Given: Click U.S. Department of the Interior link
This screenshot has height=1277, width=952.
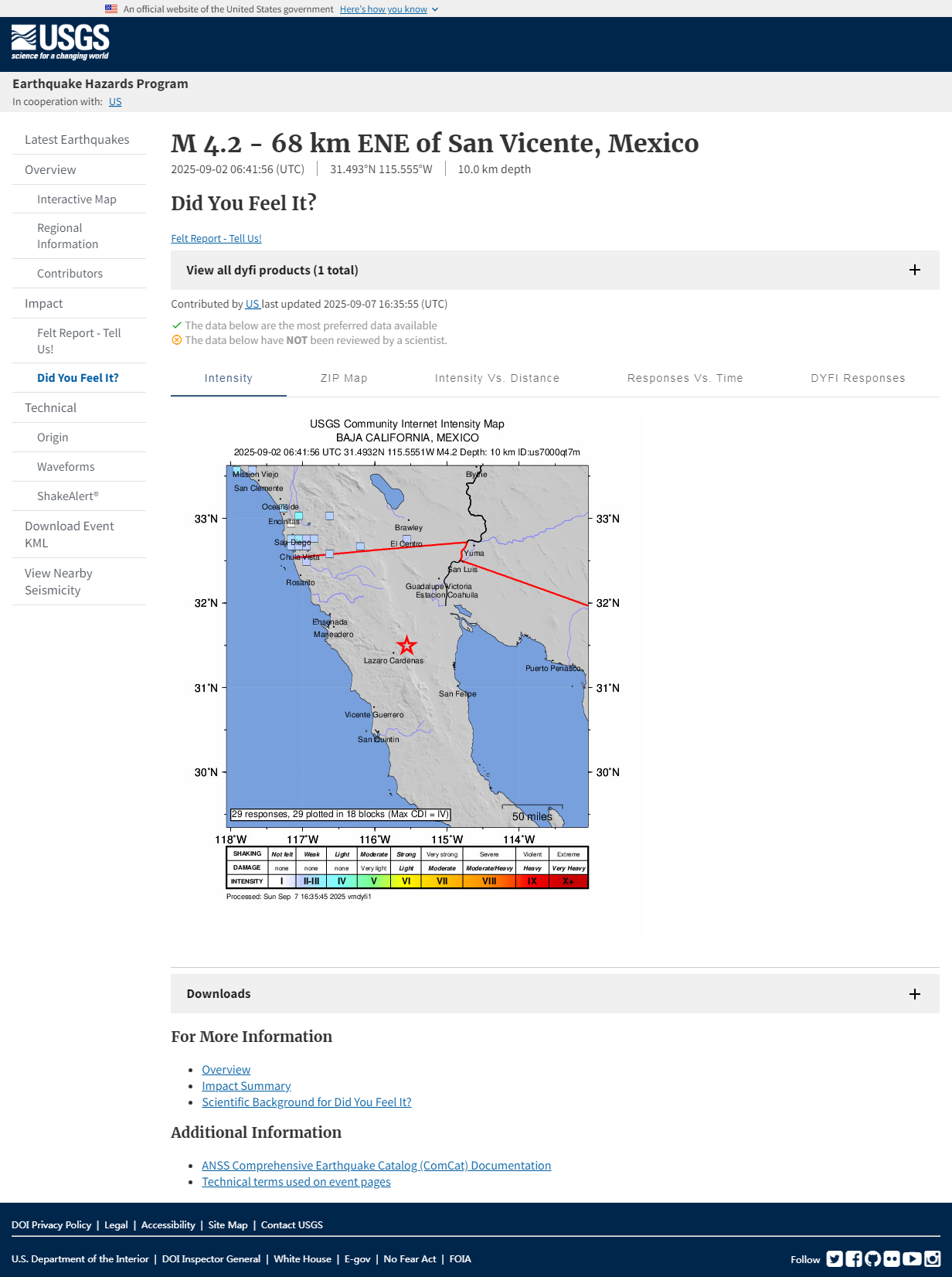Looking at the screenshot, I should tap(80, 1259).
